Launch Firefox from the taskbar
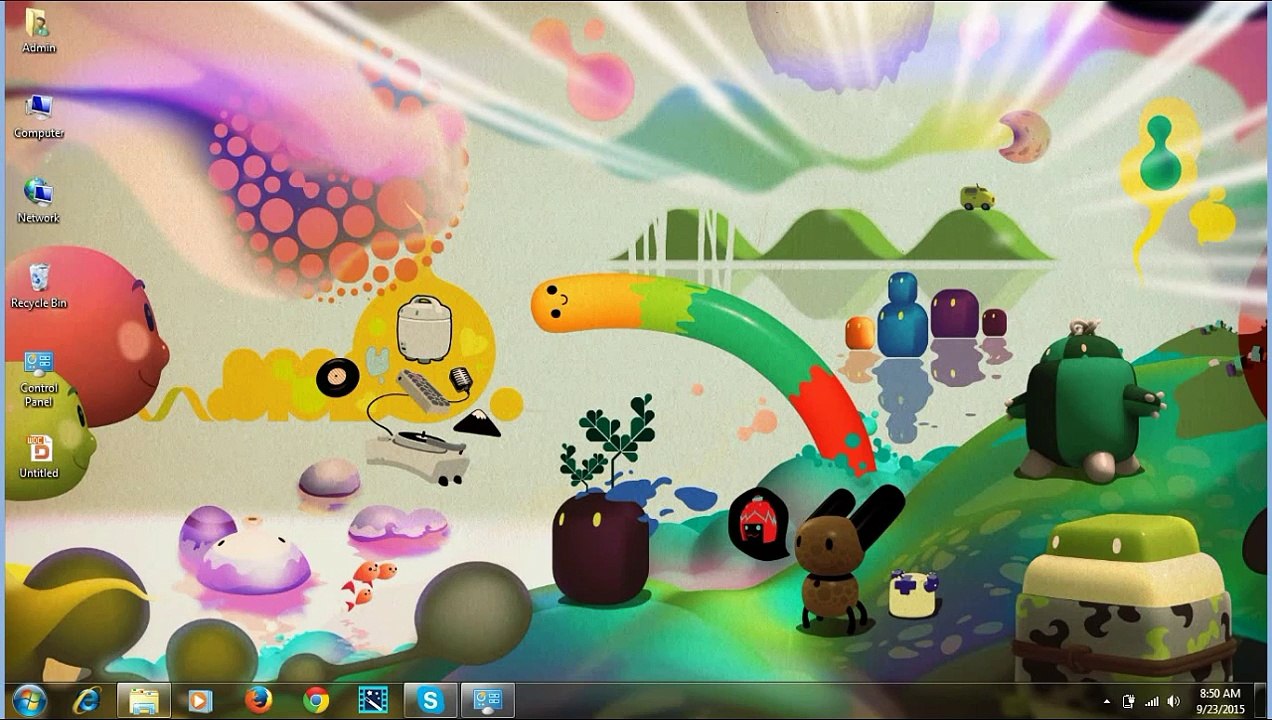Screen dimensions: 1272x720 (259, 701)
